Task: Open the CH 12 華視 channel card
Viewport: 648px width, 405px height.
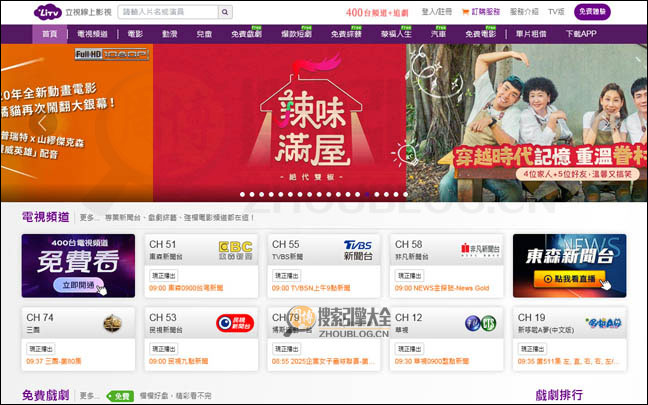Action: (x=447, y=339)
